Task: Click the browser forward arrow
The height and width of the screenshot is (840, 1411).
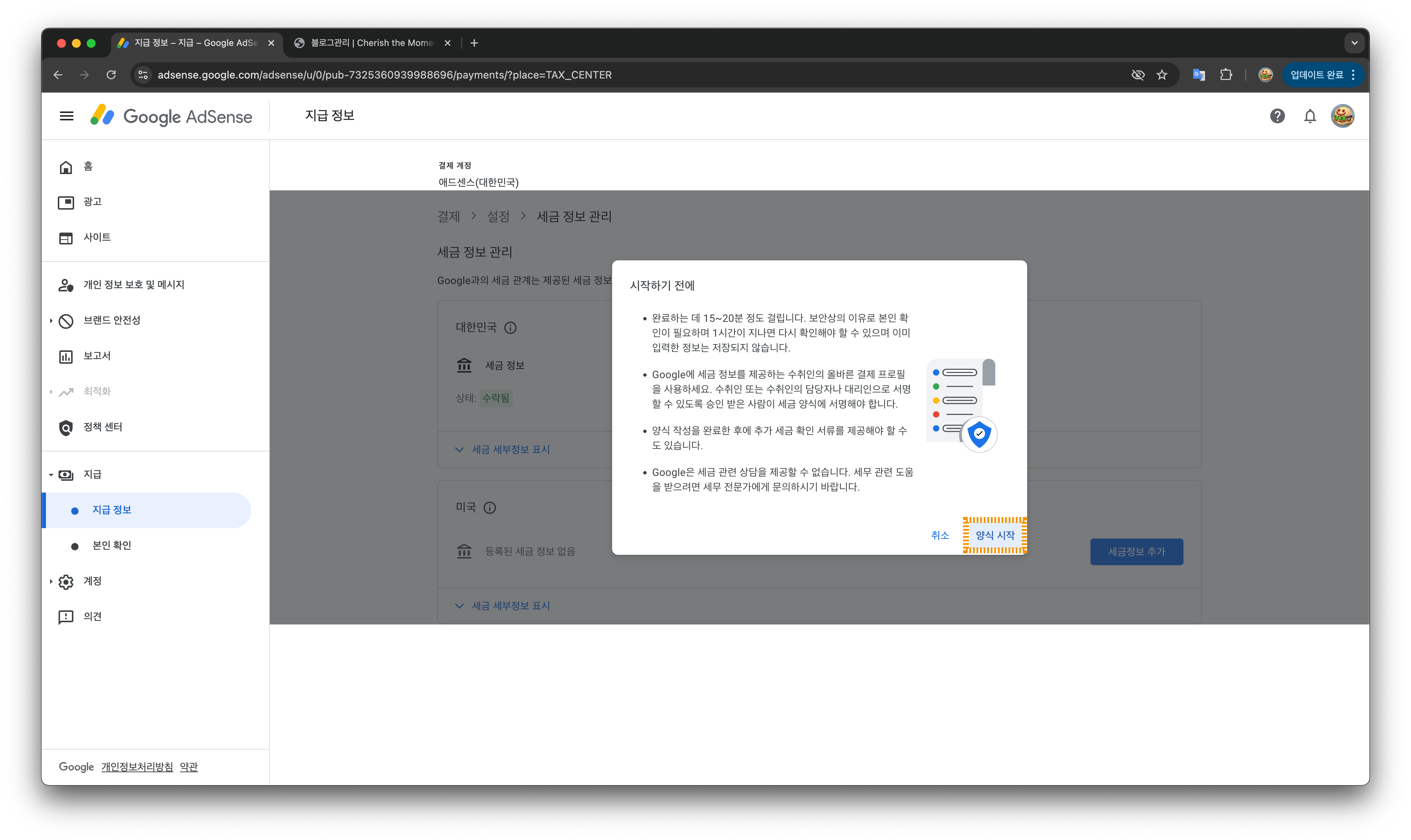Action: pyautogui.click(x=84, y=75)
